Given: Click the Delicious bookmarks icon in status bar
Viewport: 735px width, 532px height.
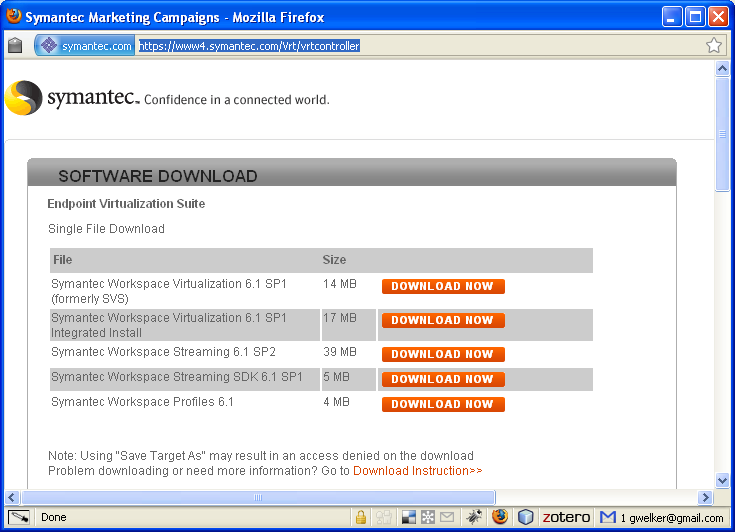Looking at the screenshot, I should tap(409, 517).
